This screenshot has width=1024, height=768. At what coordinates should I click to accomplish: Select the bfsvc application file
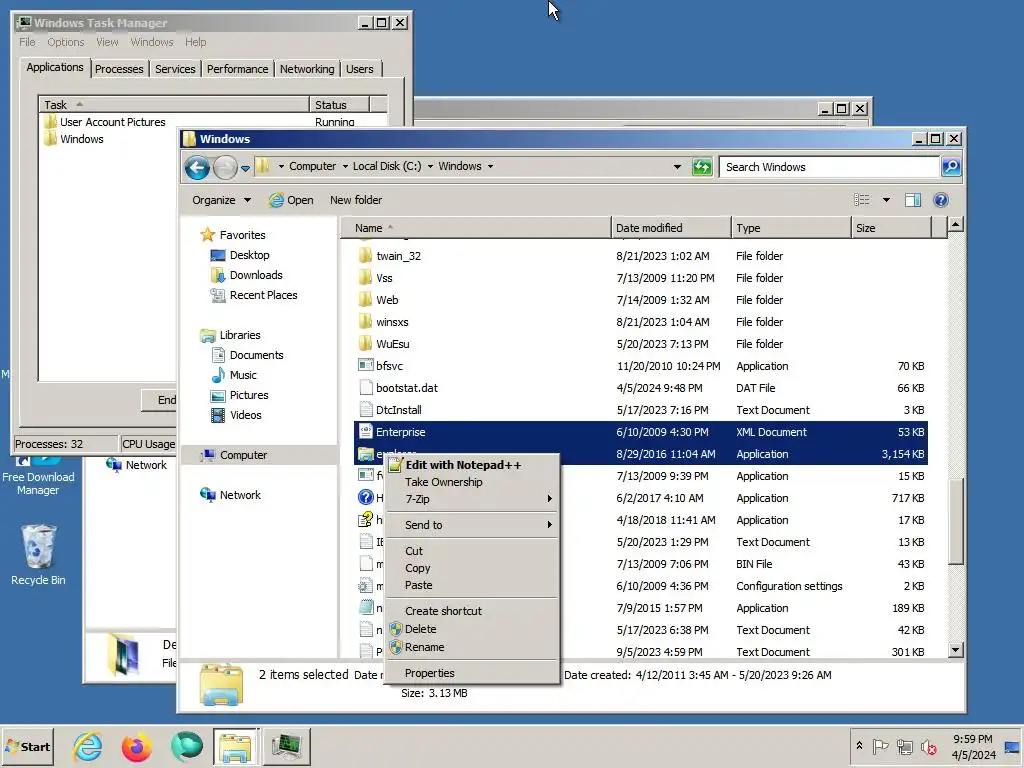[389, 366]
